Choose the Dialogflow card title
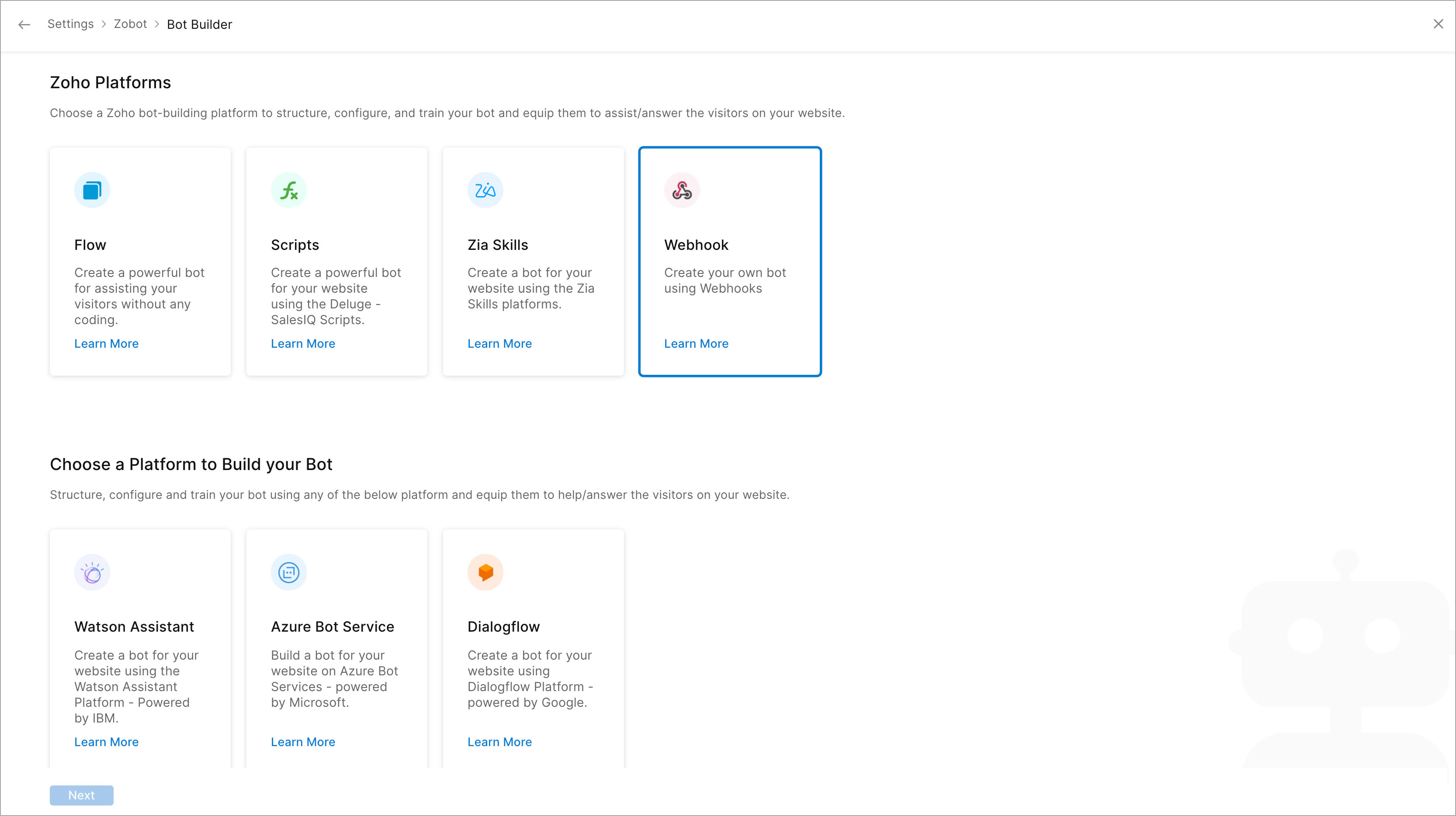 [x=503, y=627]
